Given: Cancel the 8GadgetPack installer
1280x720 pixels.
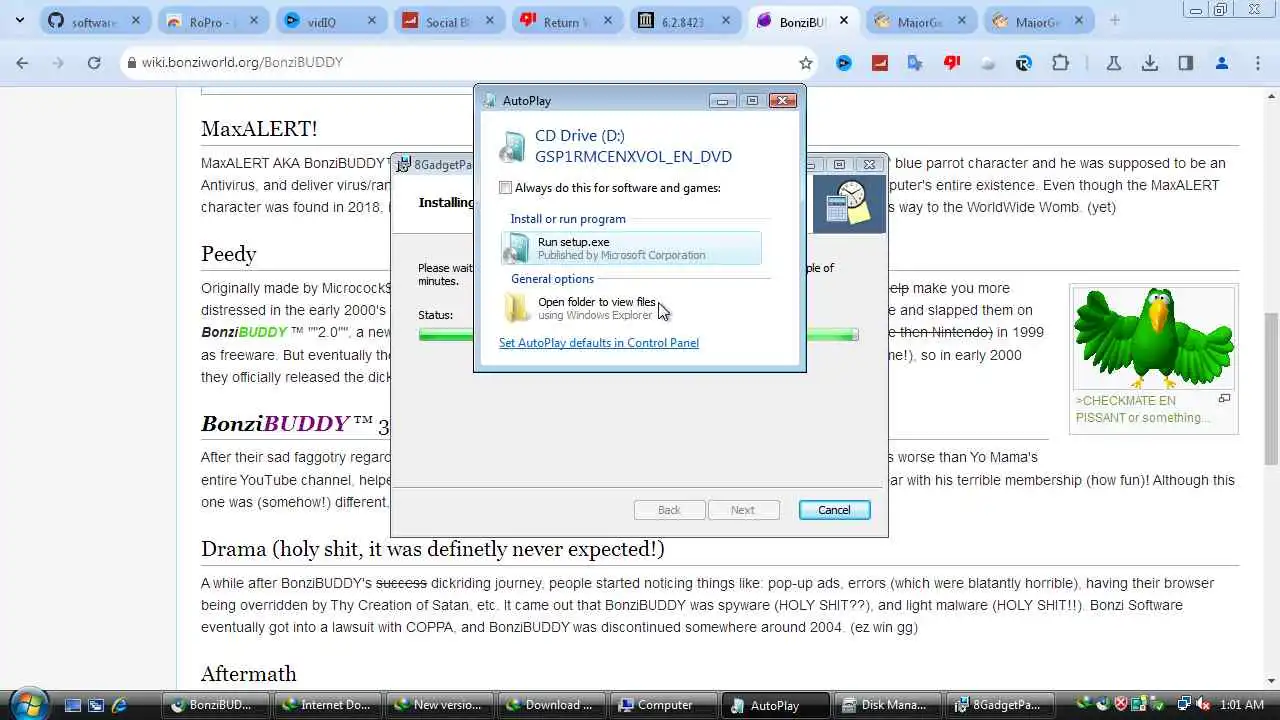Looking at the screenshot, I should tap(834, 510).
